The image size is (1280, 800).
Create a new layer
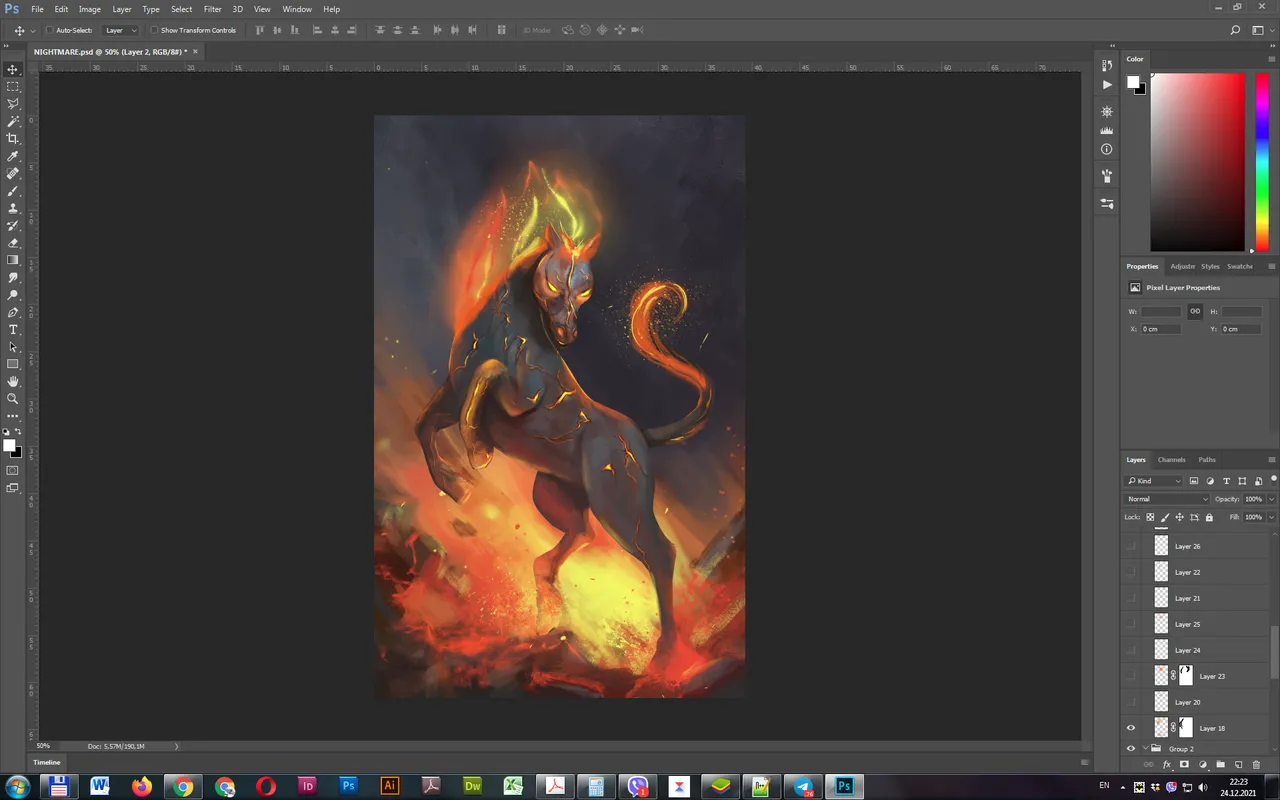[x=1239, y=765]
